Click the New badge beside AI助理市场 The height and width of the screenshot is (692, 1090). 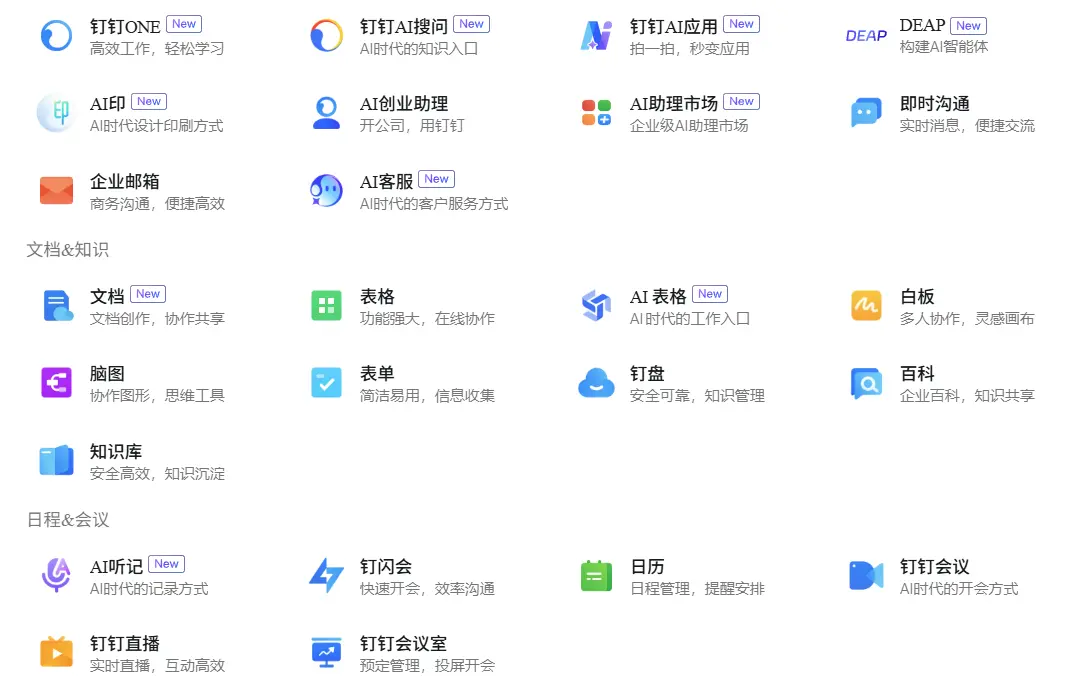point(741,102)
